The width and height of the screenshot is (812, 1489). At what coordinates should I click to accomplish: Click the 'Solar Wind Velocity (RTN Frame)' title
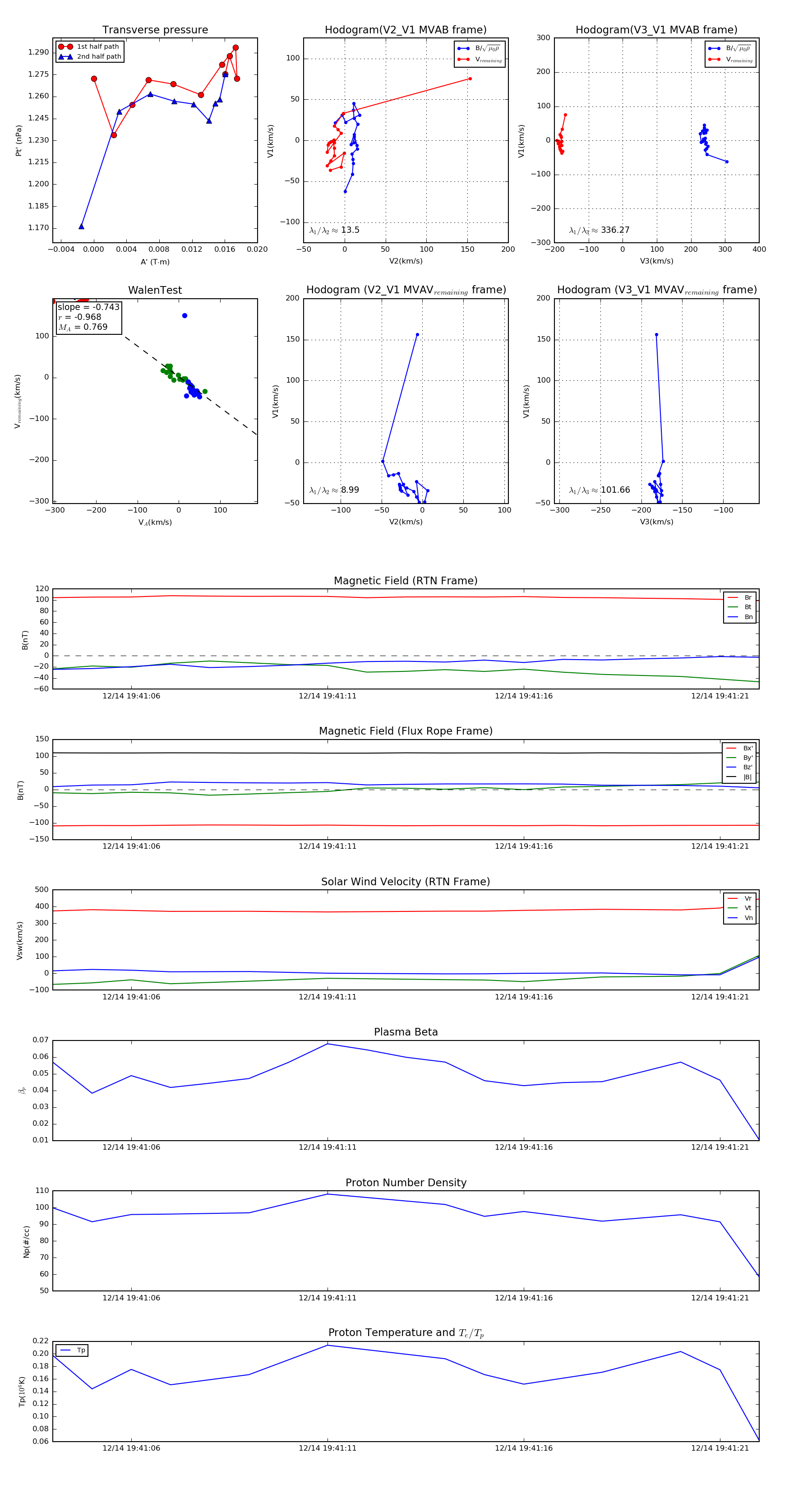pos(406,882)
